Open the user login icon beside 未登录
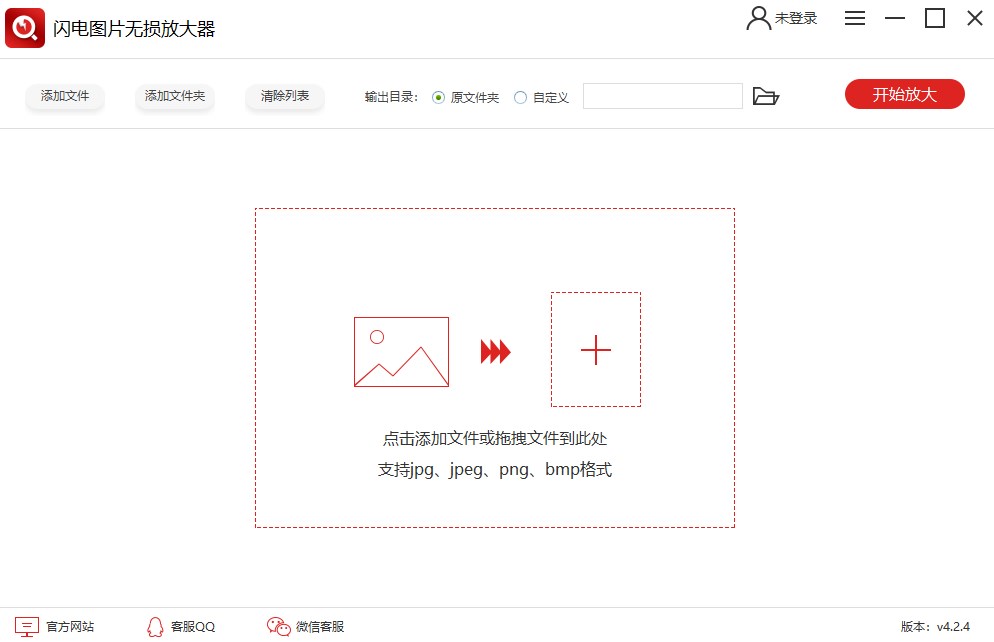This screenshot has width=994, height=642. [757, 18]
